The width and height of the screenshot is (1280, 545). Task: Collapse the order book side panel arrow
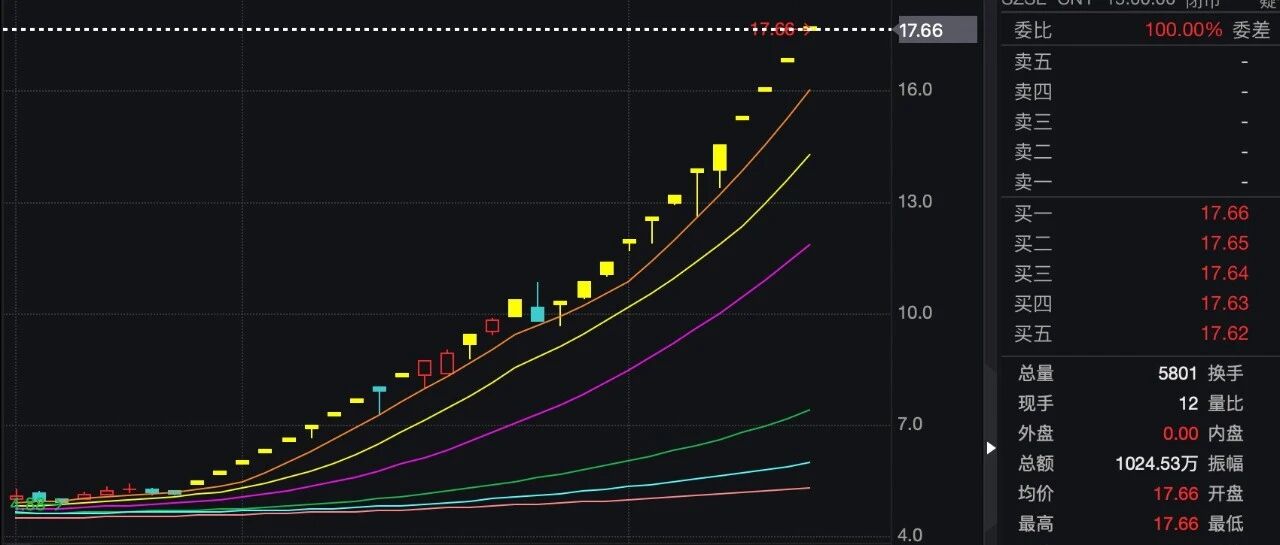[x=991, y=448]
